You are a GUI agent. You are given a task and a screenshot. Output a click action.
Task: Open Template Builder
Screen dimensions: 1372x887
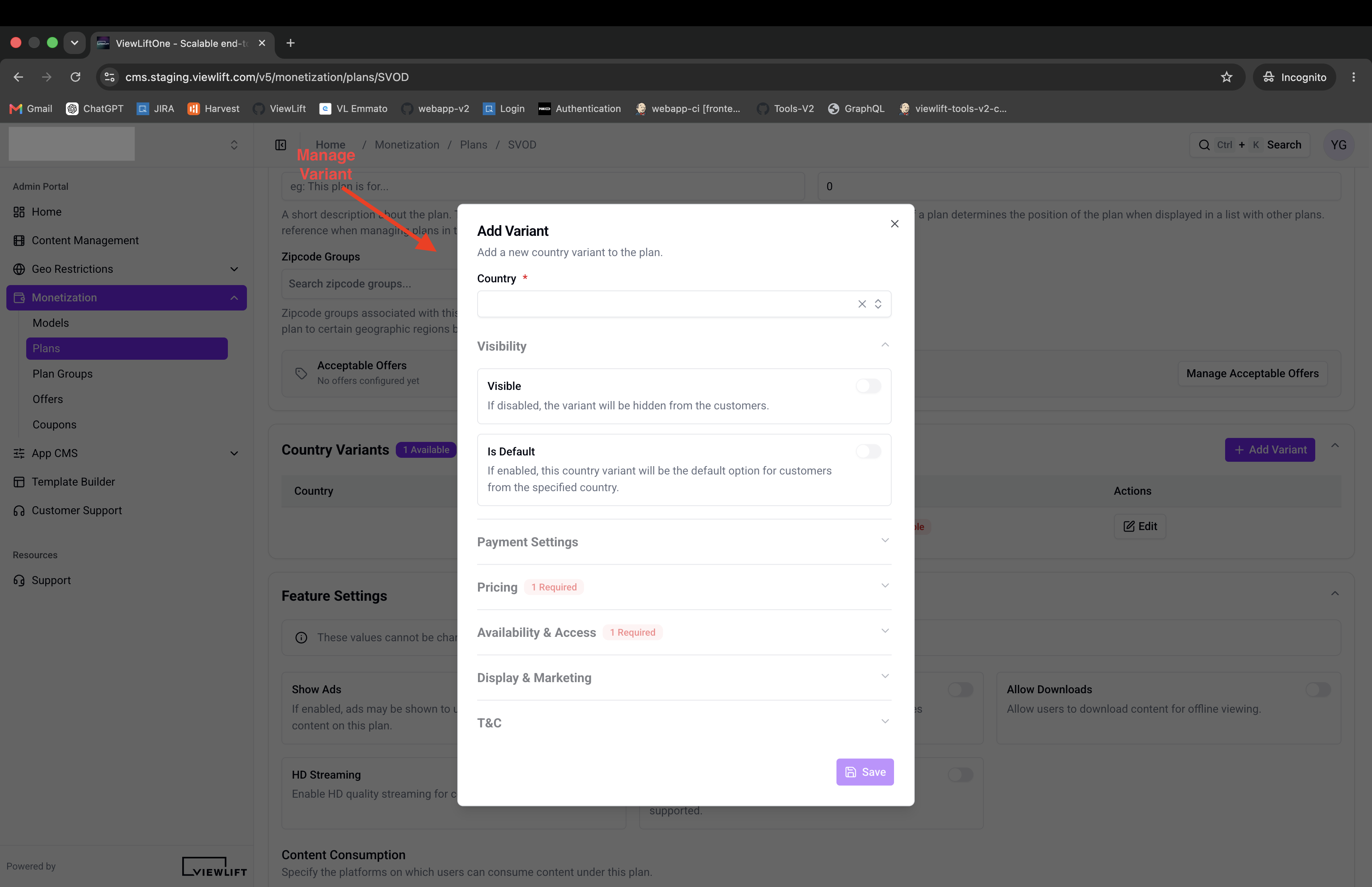click(127, 482)
